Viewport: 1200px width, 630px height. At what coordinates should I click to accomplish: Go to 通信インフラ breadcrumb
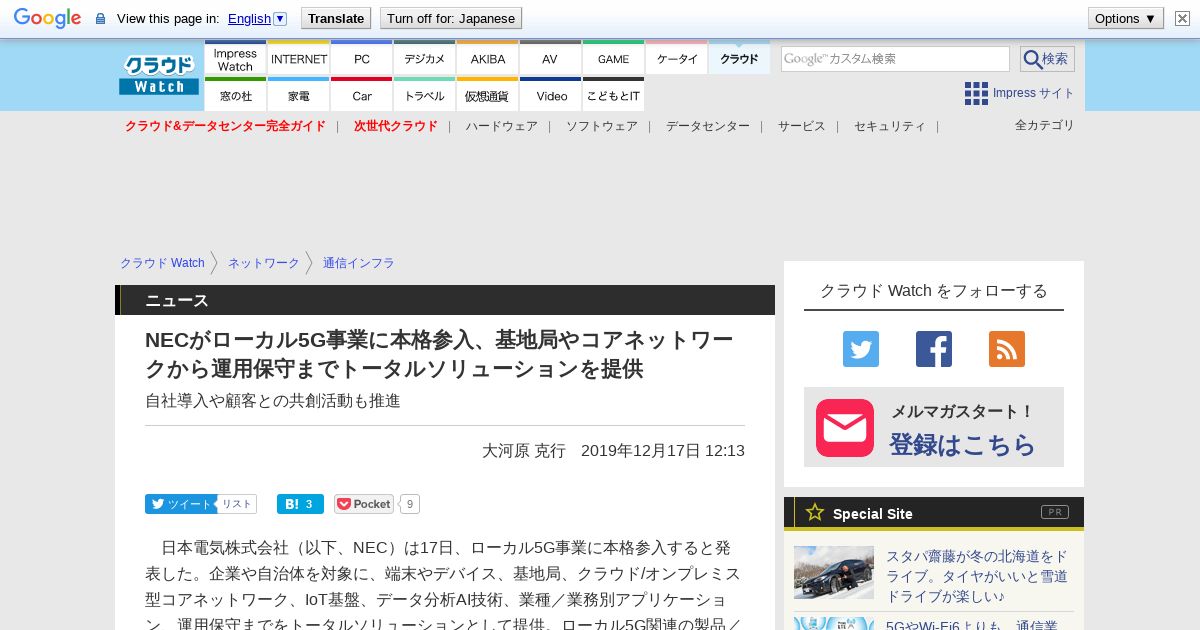358,263
